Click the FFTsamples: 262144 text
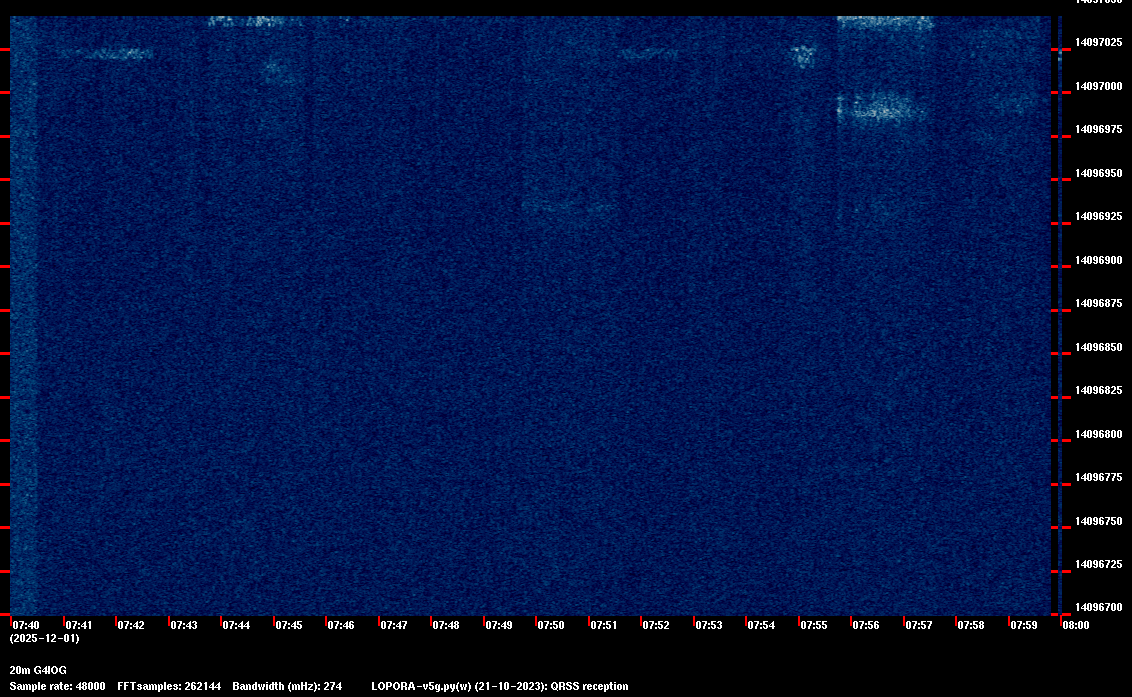This screenshot has height=697, width=1132. (169, 686)
